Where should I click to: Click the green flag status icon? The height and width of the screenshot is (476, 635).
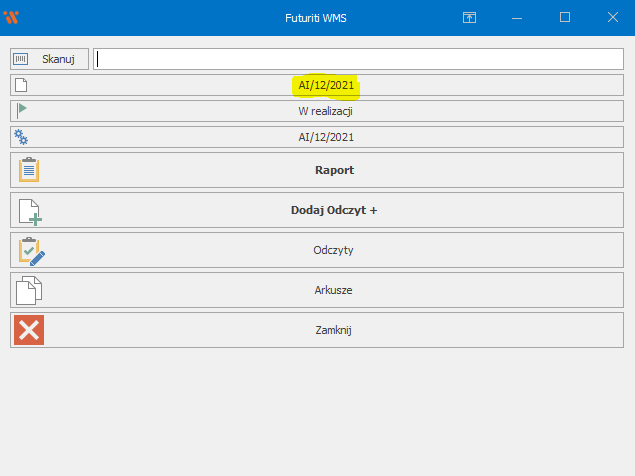pos(21,111)
